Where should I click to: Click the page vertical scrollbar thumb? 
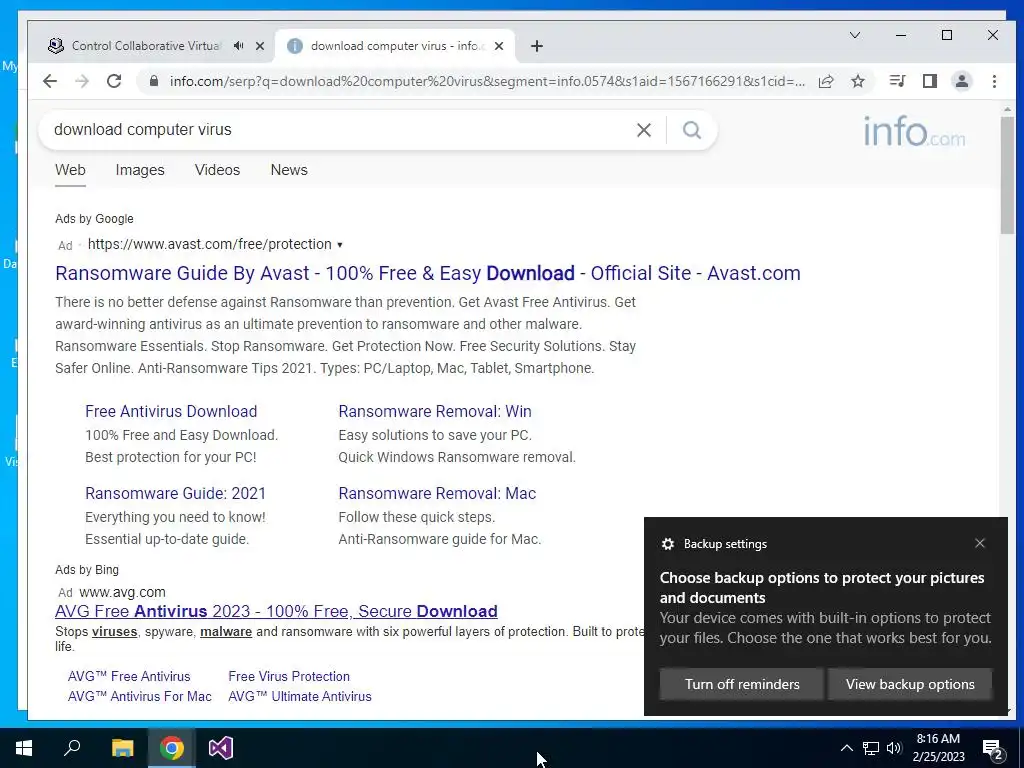point(1006,175)
